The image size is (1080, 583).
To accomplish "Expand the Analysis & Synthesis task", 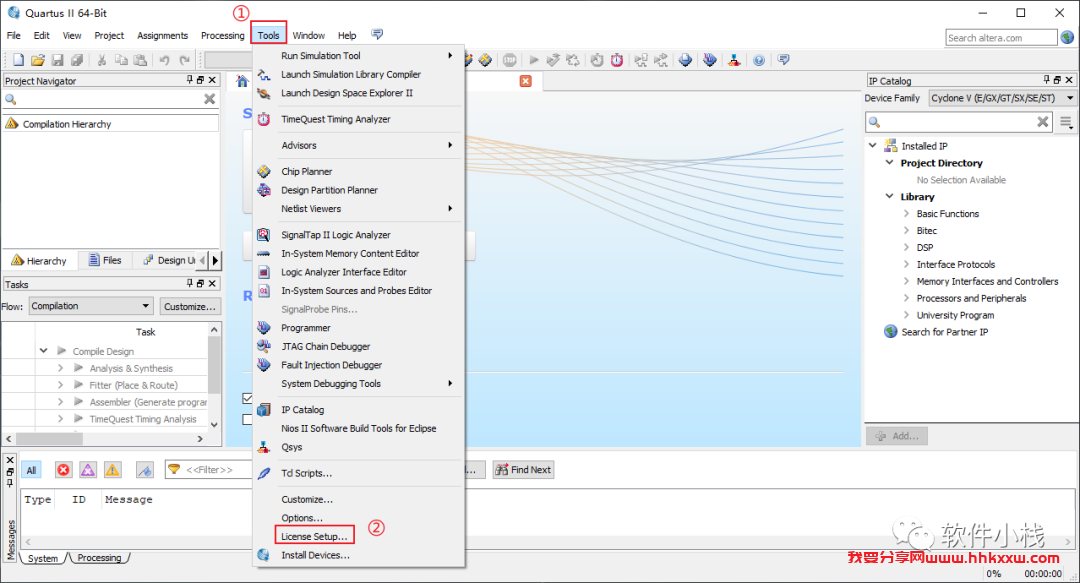I will pyautogui.click(x=60, y=368).
